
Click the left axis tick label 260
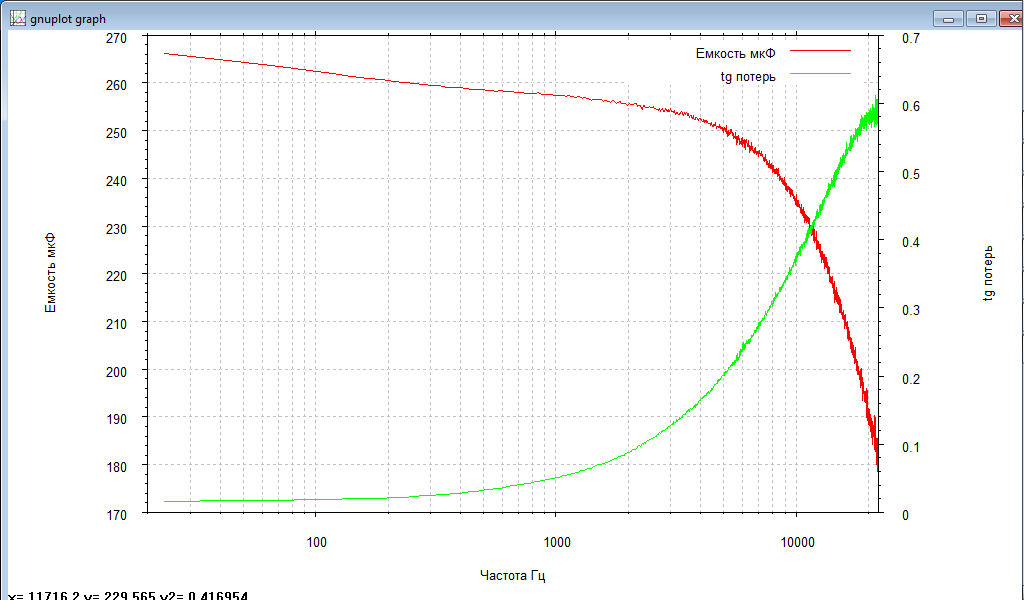tap(116, 85)
